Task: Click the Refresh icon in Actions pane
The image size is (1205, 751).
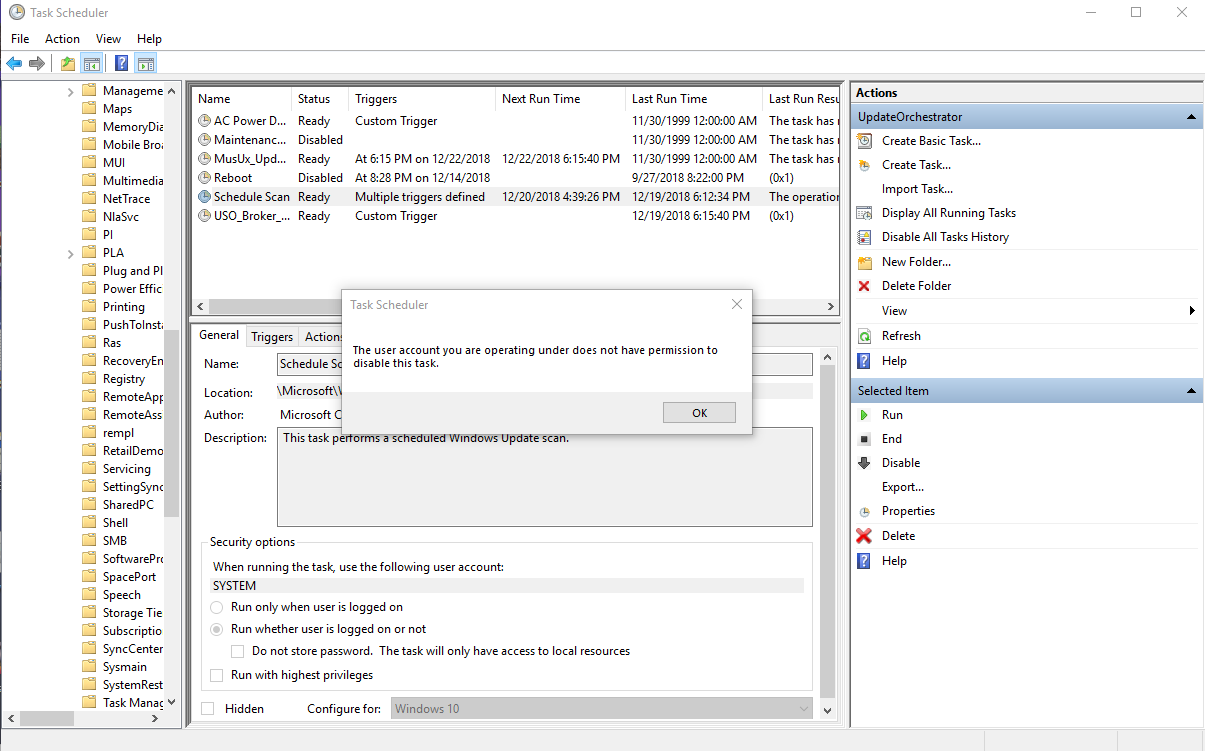Action: [864, 336]
